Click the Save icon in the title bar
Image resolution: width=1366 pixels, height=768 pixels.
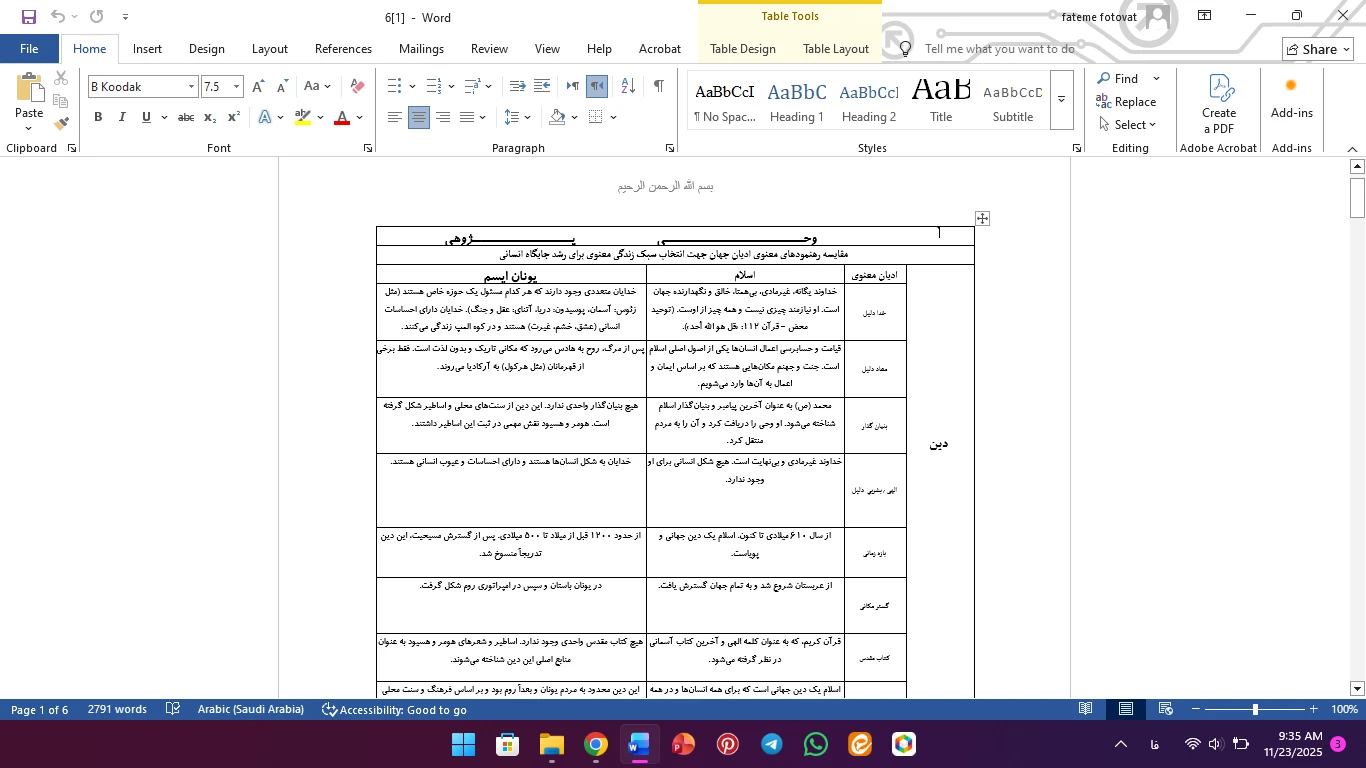(x=28, y=17)
